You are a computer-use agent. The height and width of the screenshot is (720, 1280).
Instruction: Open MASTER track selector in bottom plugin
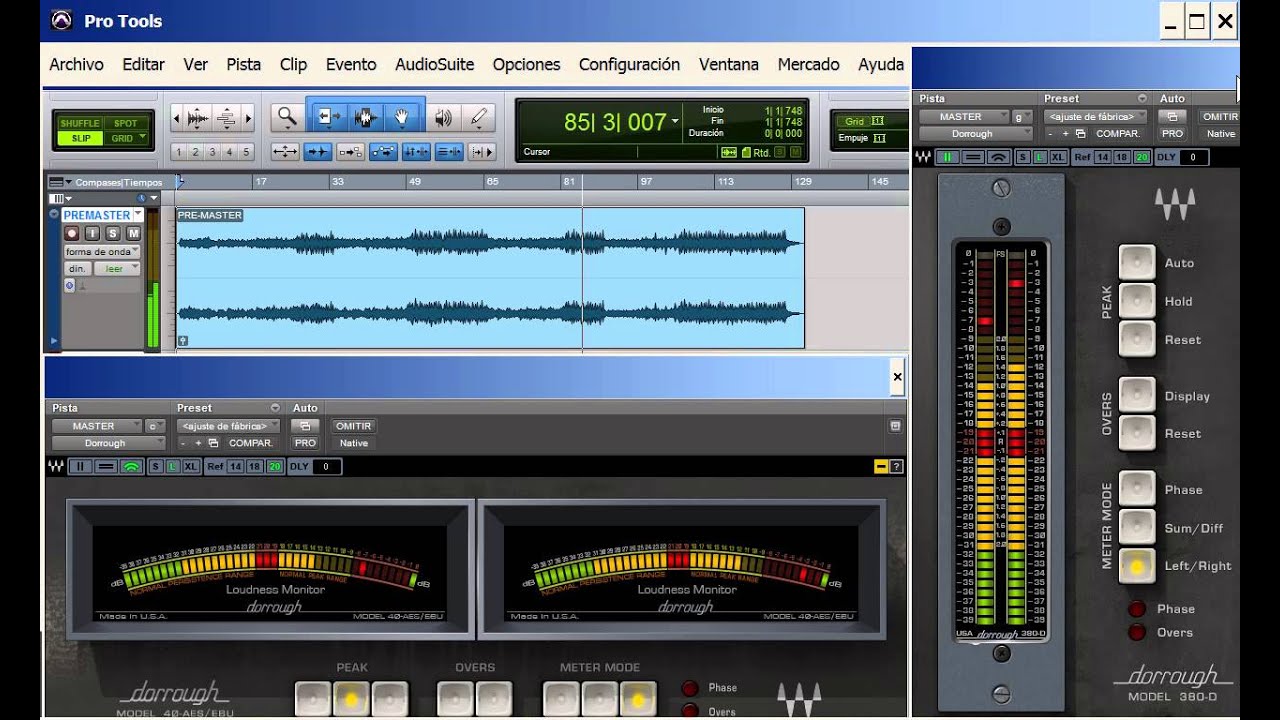98,426
